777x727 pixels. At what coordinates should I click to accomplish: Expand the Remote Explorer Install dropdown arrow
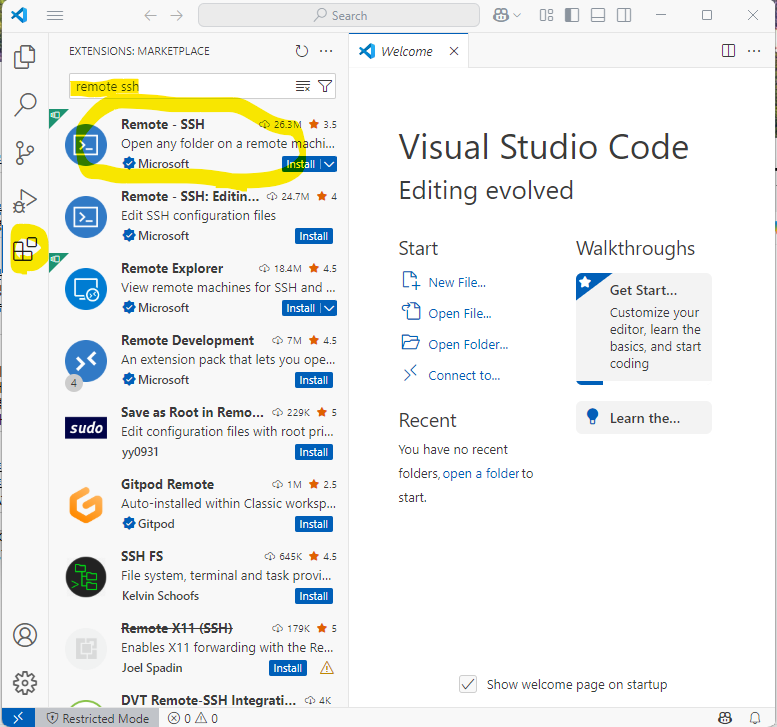[329, 308]
